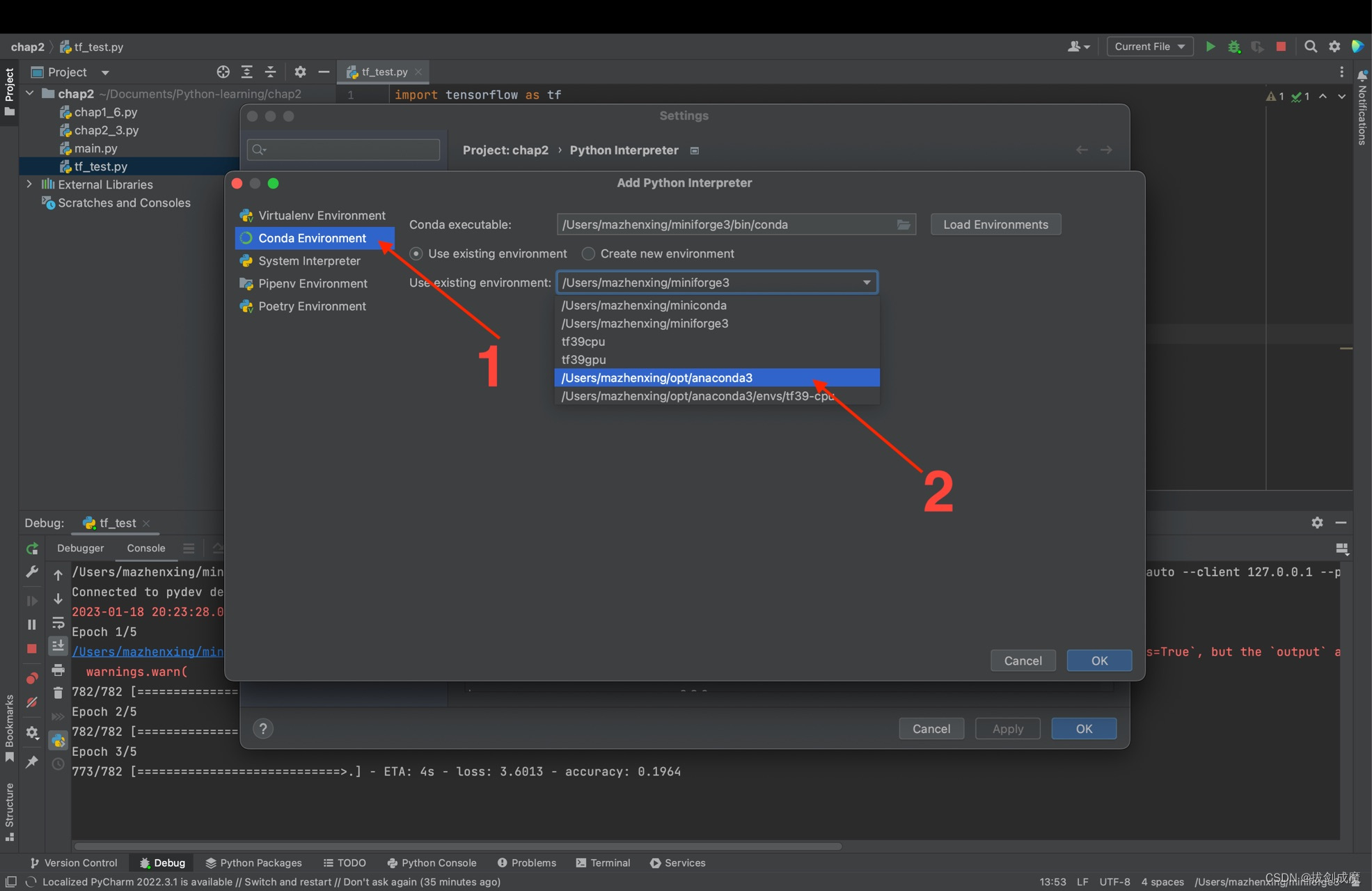The height and width of the screenshot is (891, 1372).
Task: Select /Users/mazhenxing/opt/anaconda3 environment
Action: (716, 377)
